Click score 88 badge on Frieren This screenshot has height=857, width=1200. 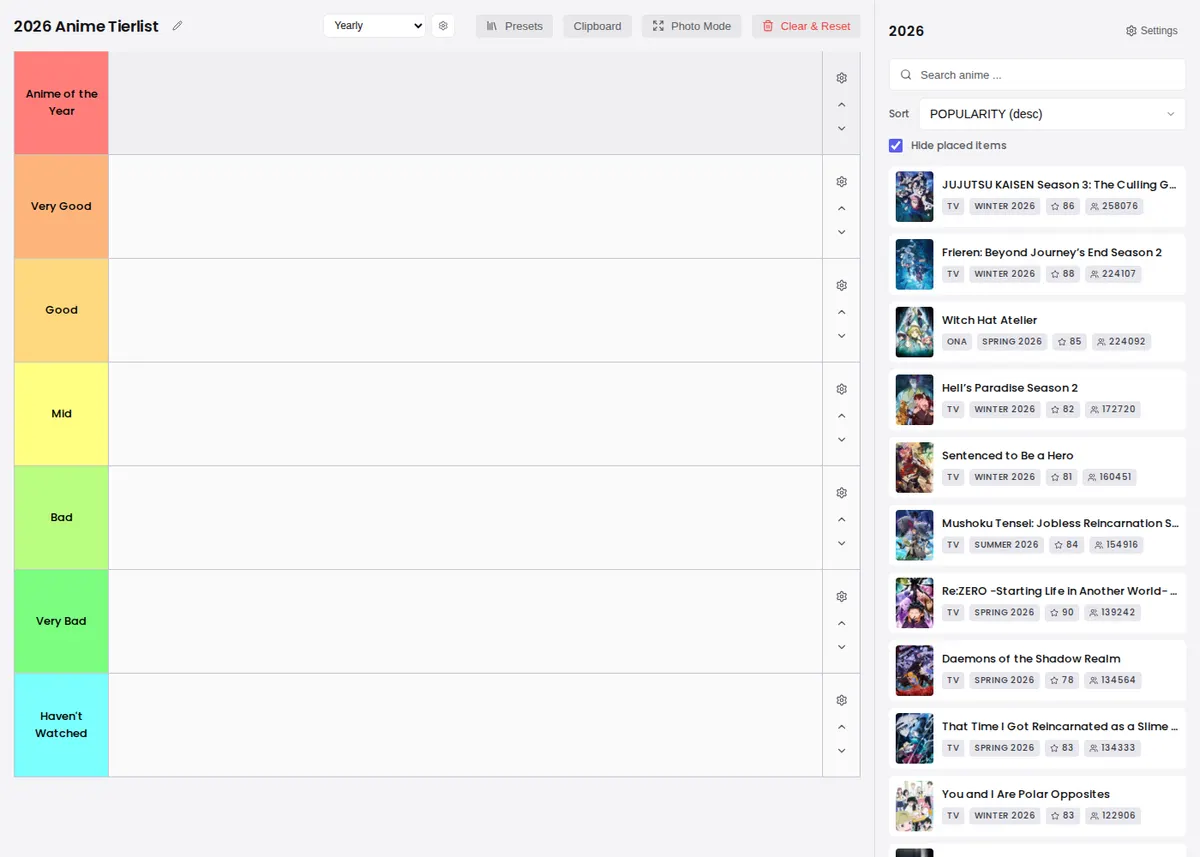coord(1063,274)
